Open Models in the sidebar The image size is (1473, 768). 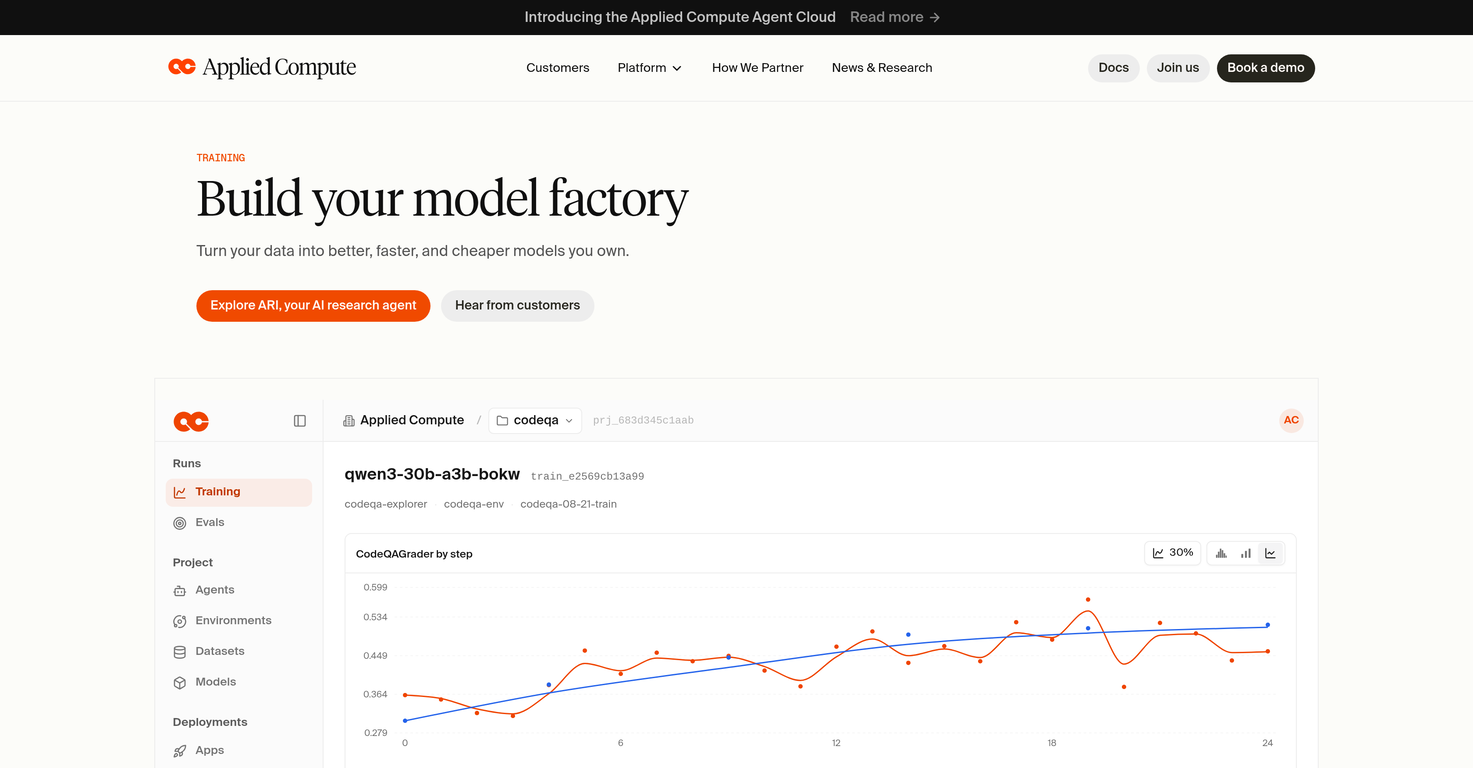point(239,682)
